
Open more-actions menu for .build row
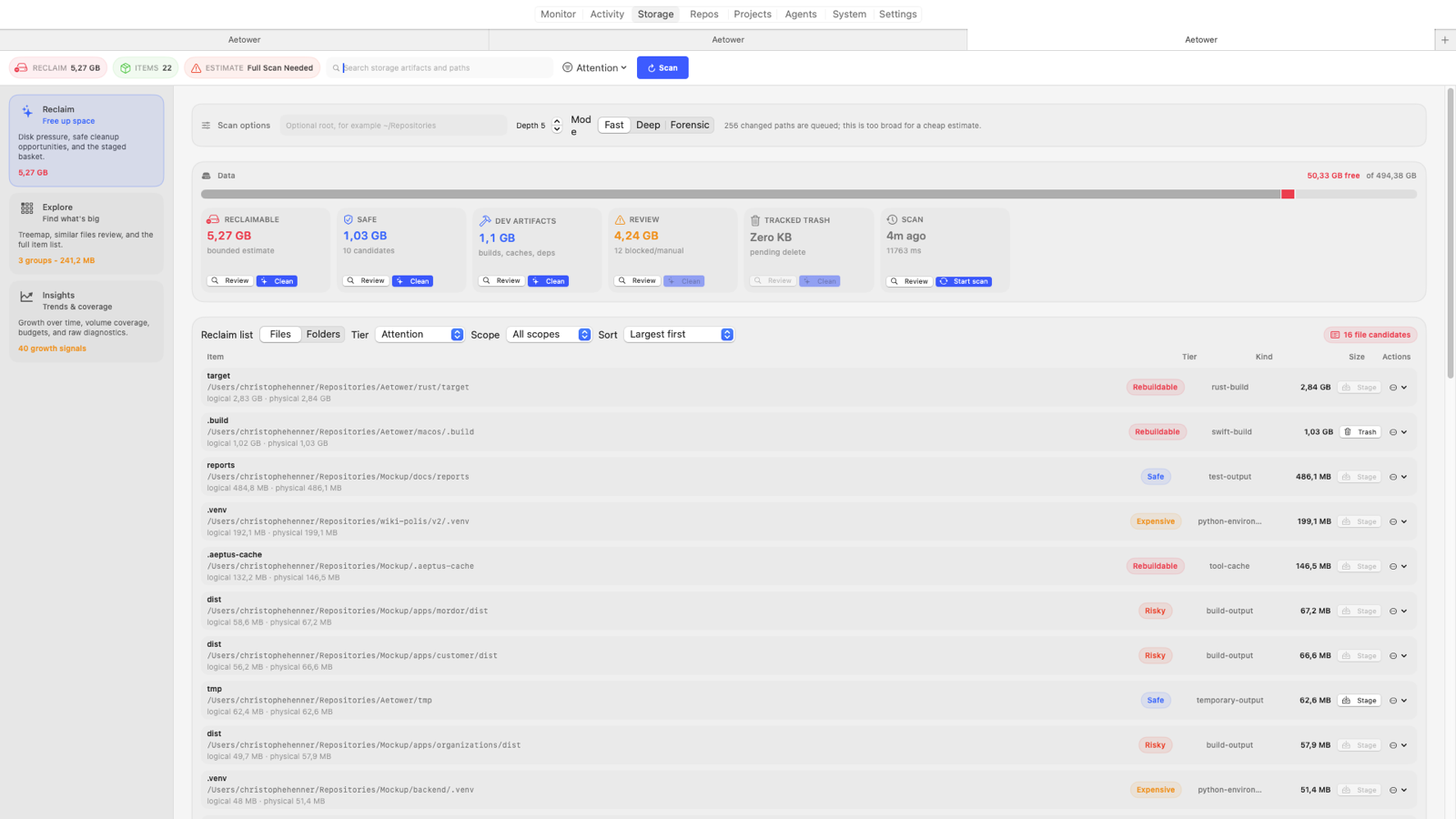point(1399,432)
